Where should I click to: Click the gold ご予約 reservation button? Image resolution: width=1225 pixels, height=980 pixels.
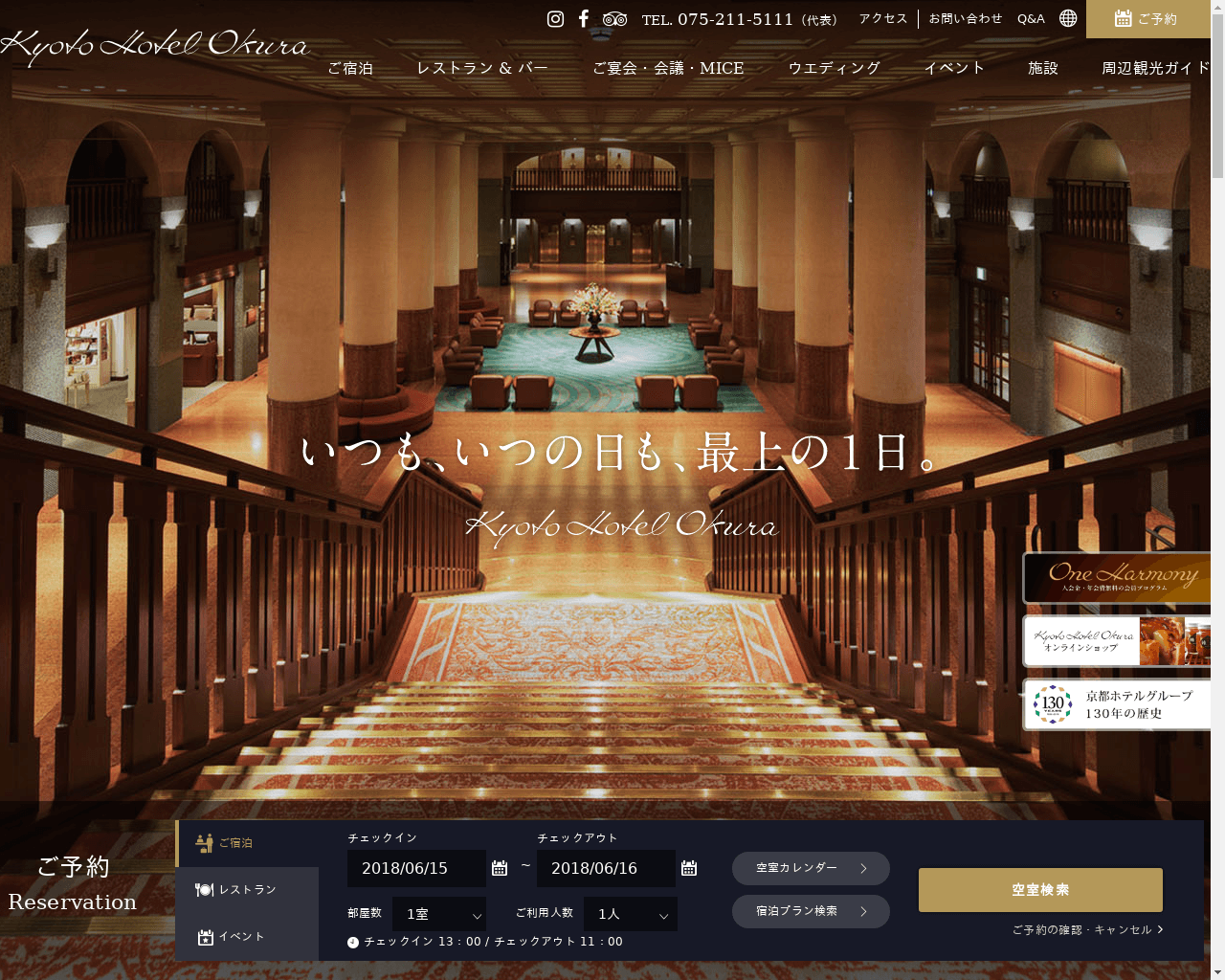[1148, 19]
